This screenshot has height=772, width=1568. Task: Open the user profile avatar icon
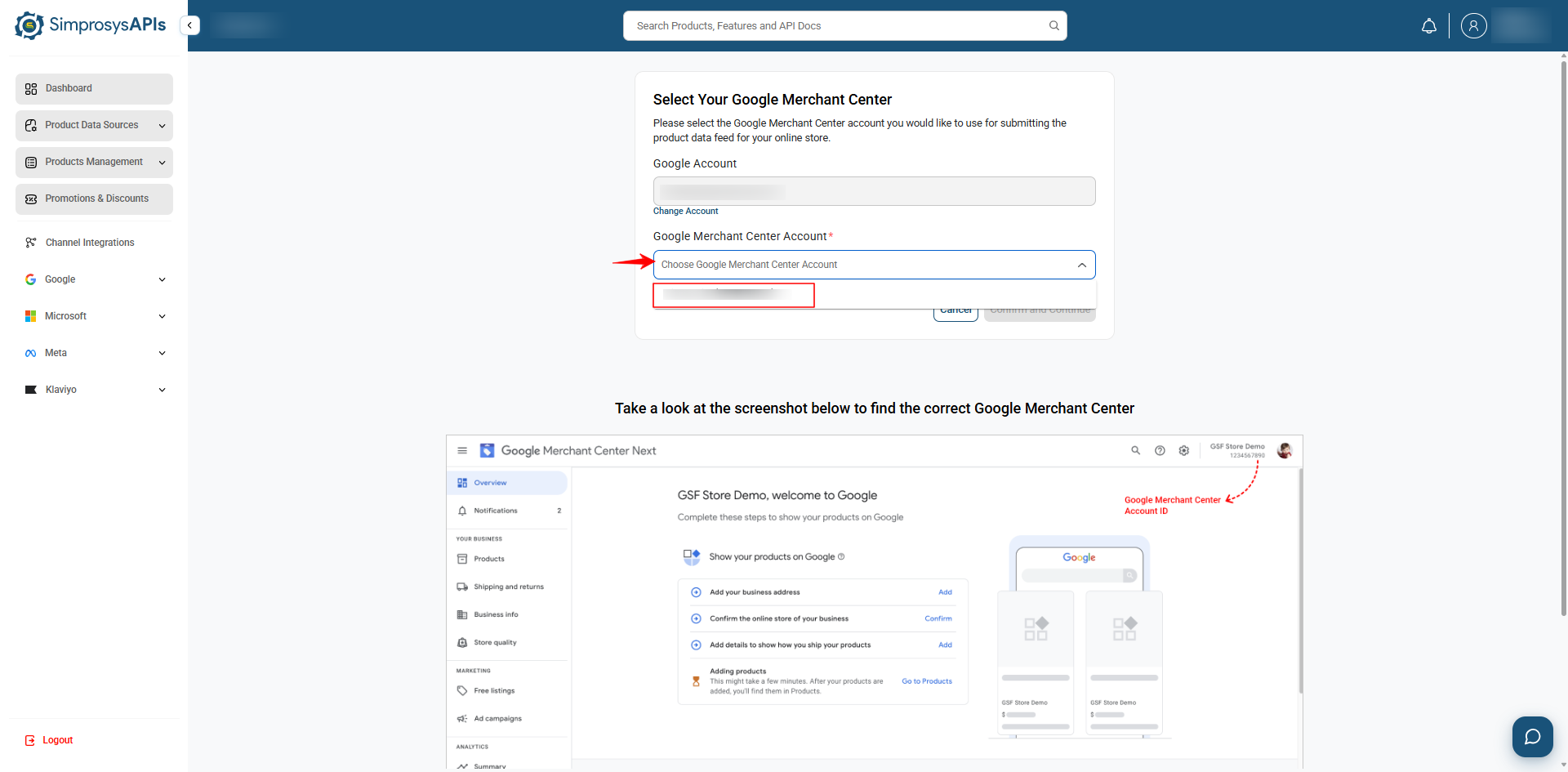(1473, 26)
